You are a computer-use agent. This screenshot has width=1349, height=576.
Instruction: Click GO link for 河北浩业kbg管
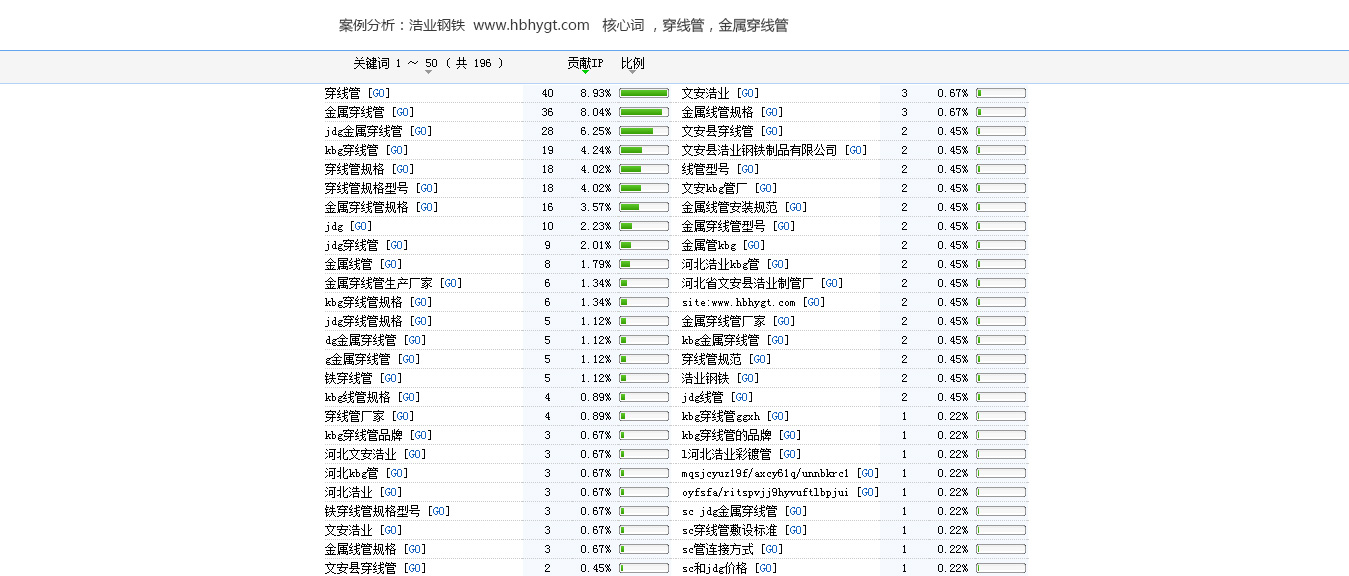[777, 264]
